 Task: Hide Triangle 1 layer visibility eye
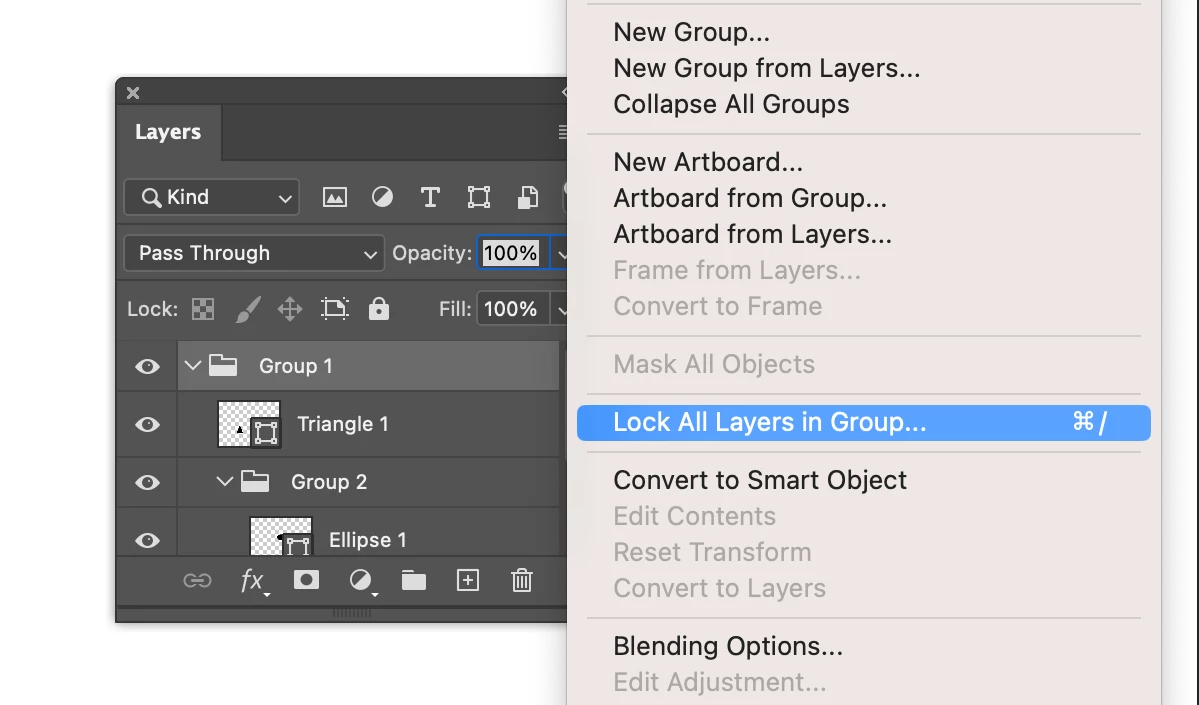(148, 424)
